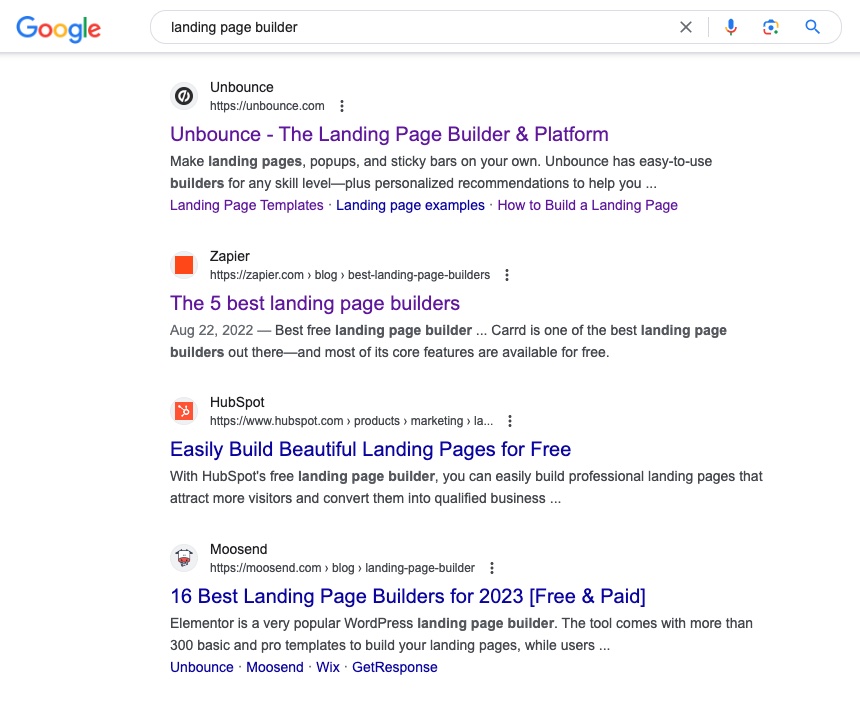This screenshot has width=860, height=717.
Task: Click the blue magnifier search icon
Action: click(812, 28)
